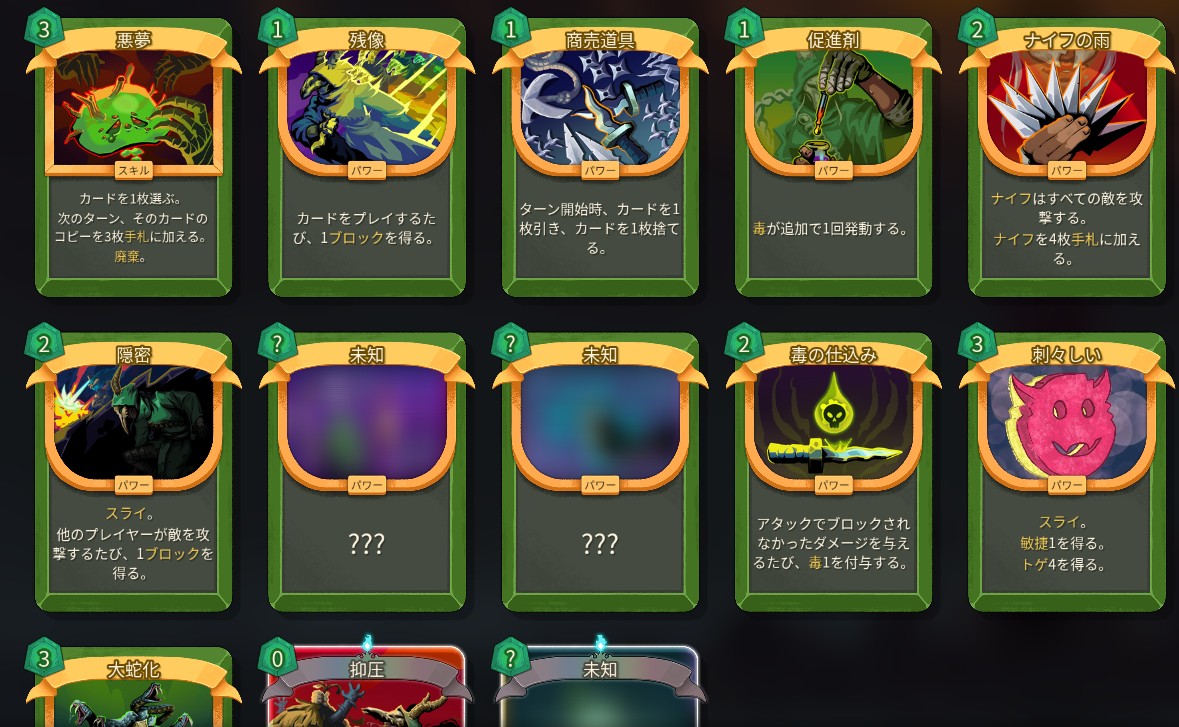
Task: Click the 残像 card artwork
Action: 367,109
